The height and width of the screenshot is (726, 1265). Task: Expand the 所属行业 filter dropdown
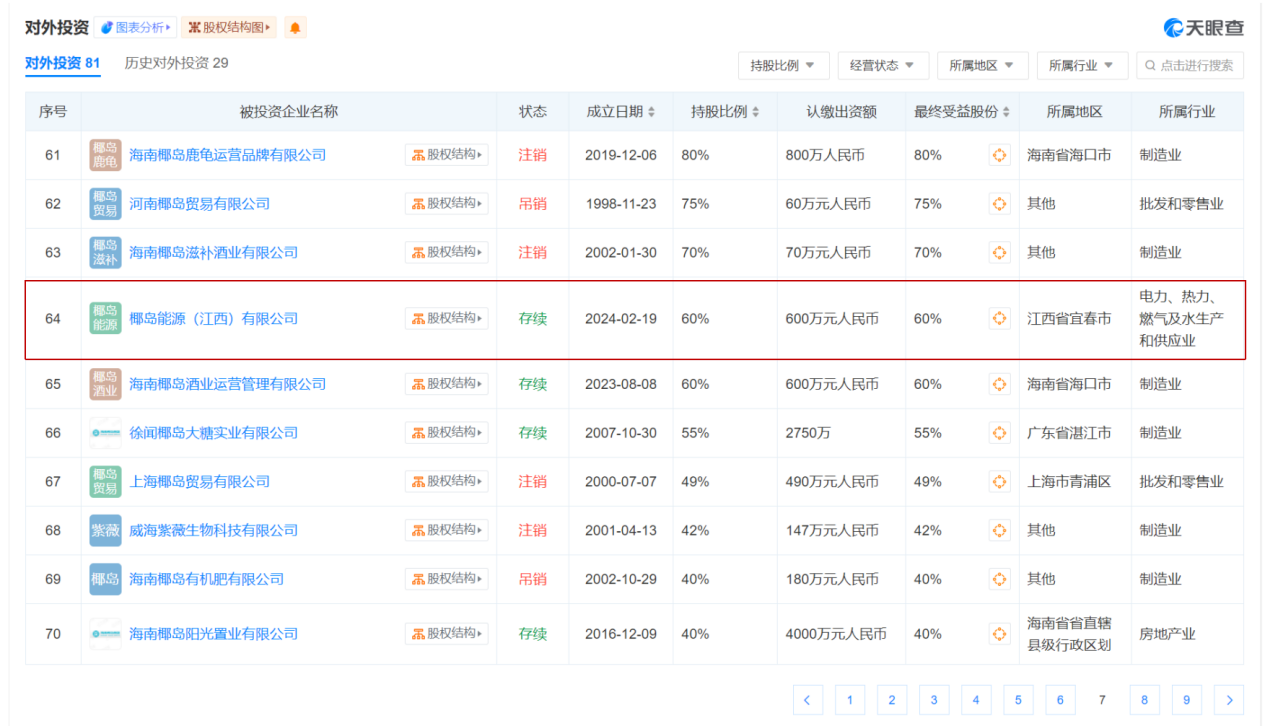(1081, 66)
